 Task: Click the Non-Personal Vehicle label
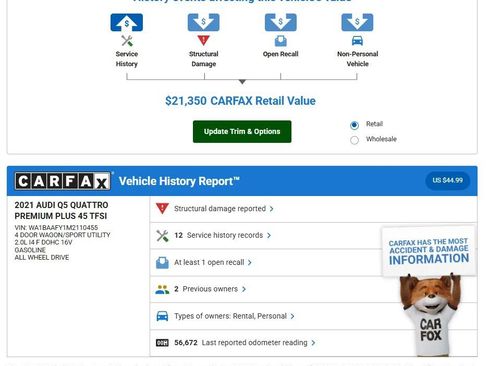click(357, 59)
